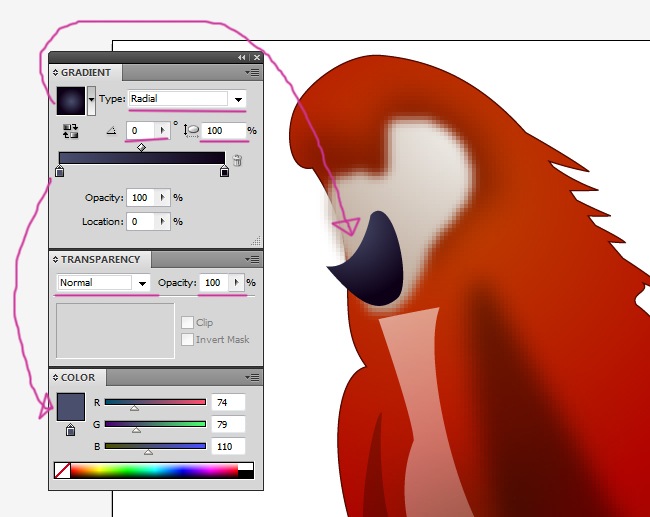
Task: Open the gradient Type dropdown
Action: (238, 99)
